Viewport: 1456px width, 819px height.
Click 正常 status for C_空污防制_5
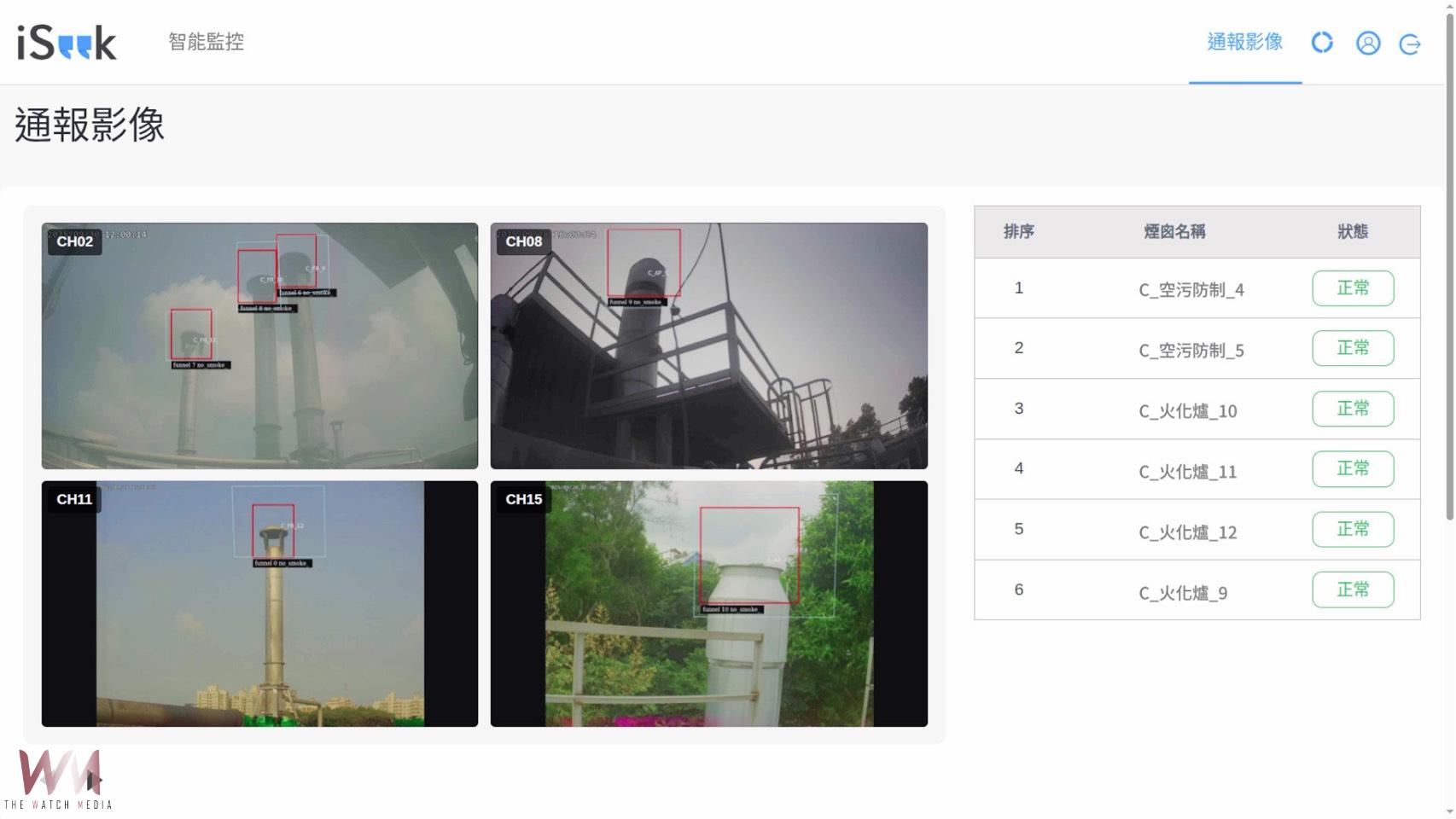click(1353, 348)
